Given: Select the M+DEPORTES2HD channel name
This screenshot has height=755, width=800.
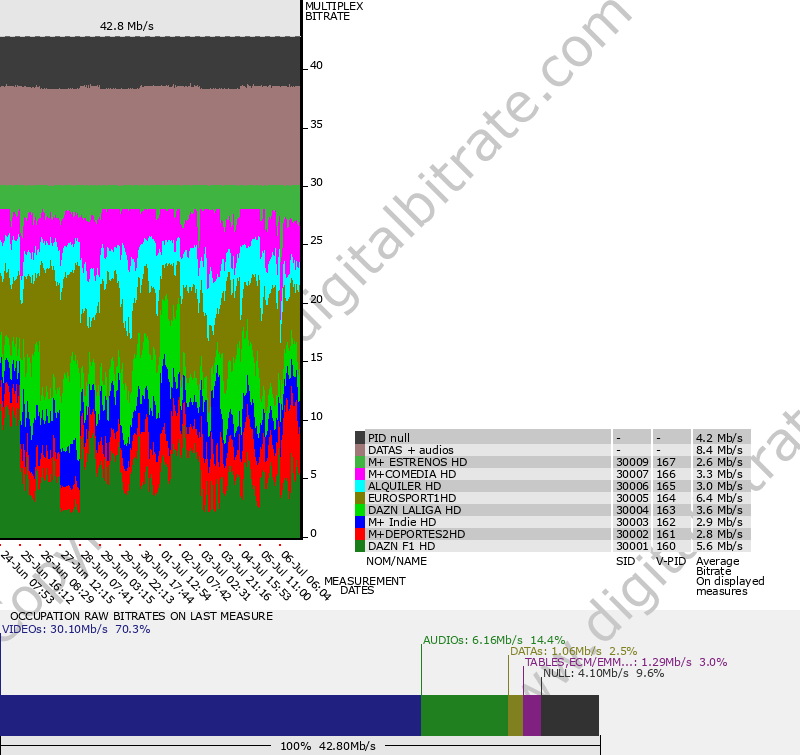Looking at the screenshot, I should (x=416, y=534).
